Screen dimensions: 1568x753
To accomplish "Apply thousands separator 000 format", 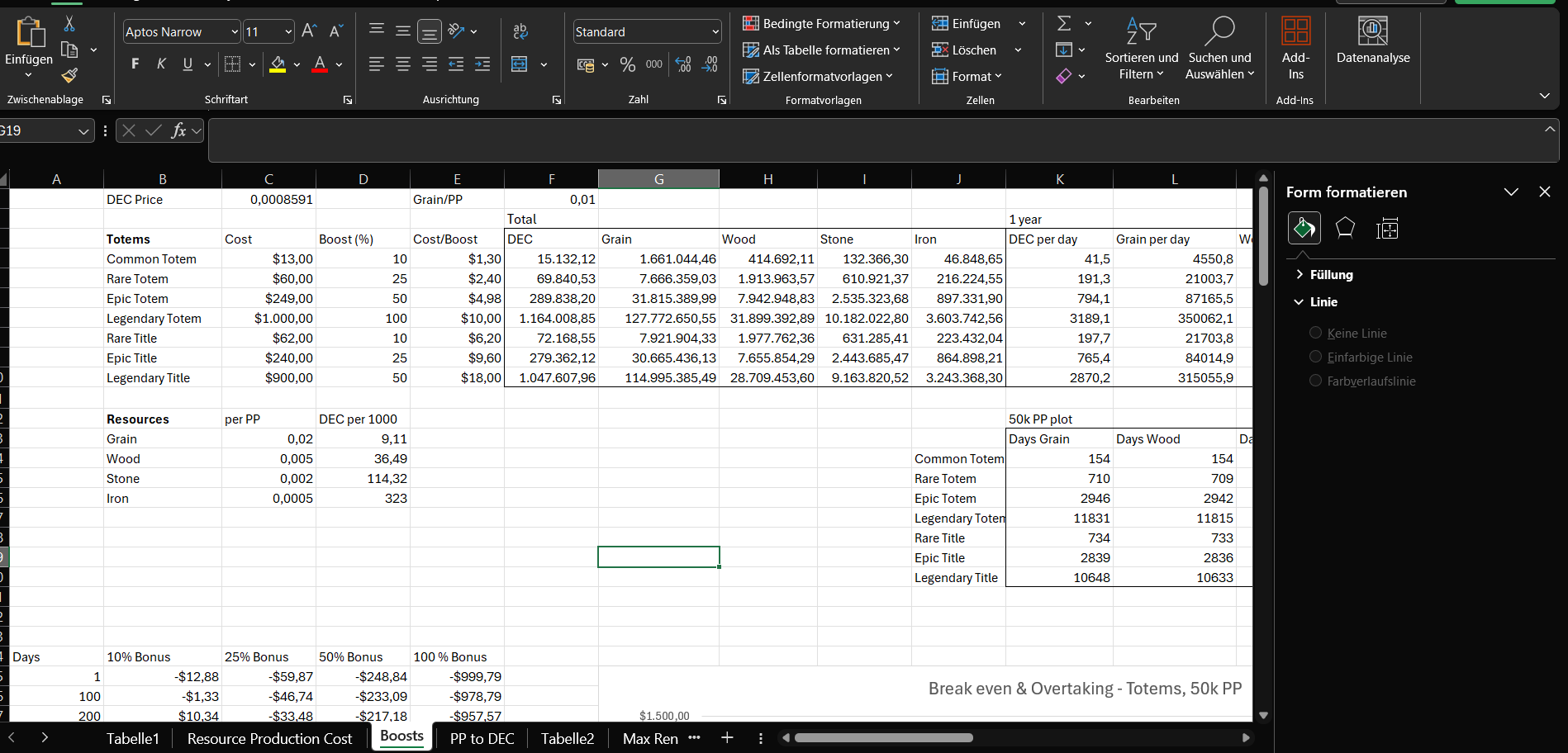I will pyautogui.click(x=653, y=64).
